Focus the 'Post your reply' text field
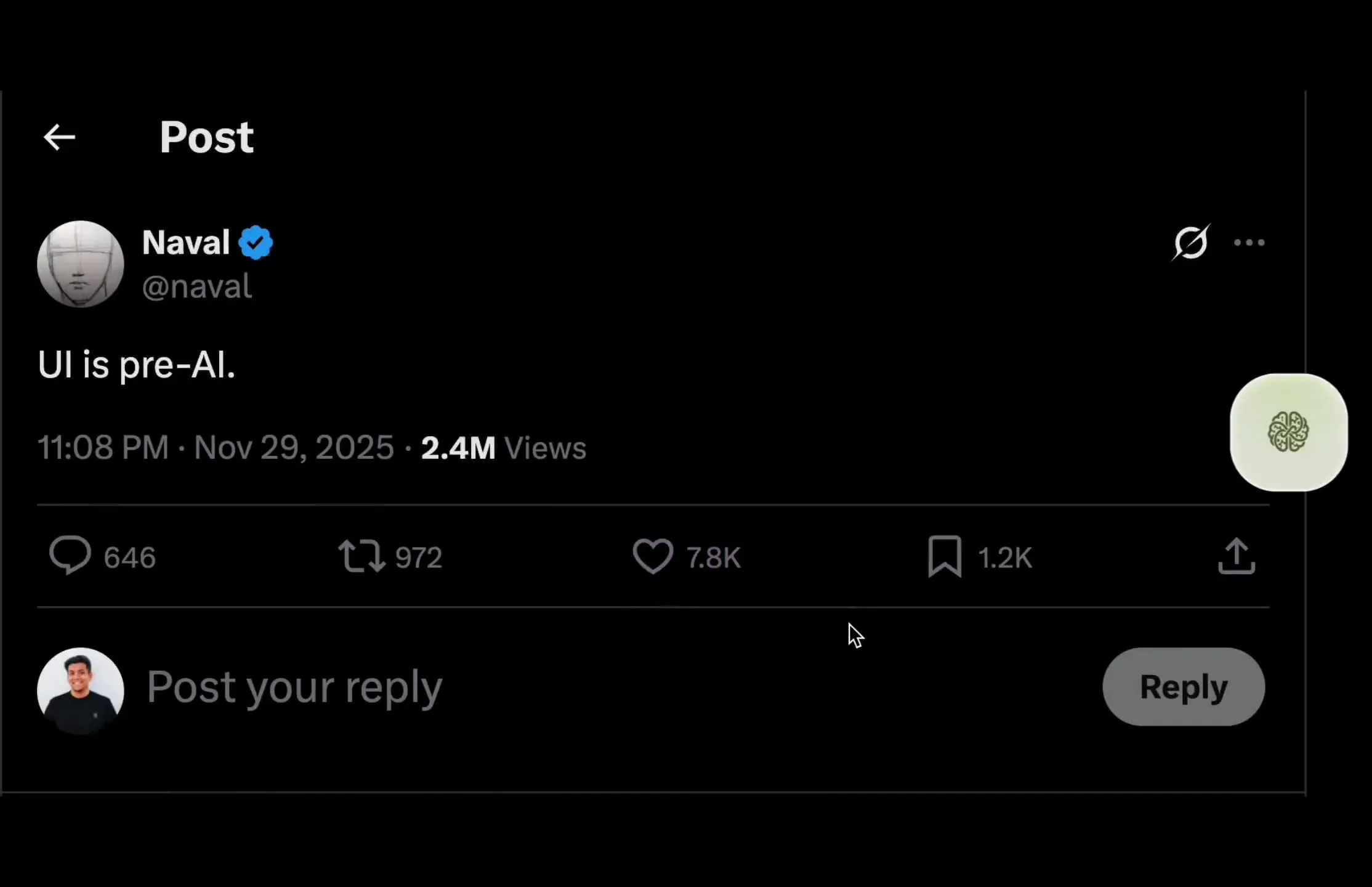 tap(554, 687)
